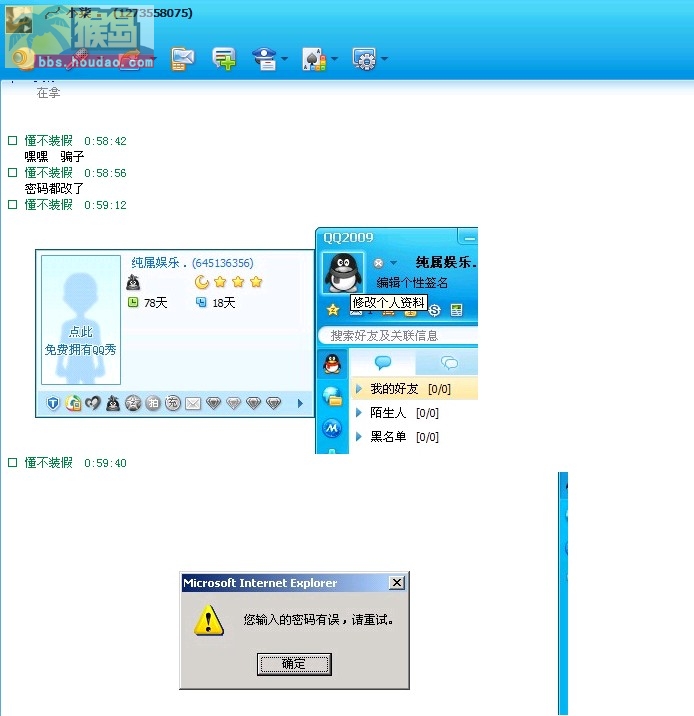This screenshot has width=694, height=716.
Task: Open the playing cards games icon
Action: (x=314, y=59)
